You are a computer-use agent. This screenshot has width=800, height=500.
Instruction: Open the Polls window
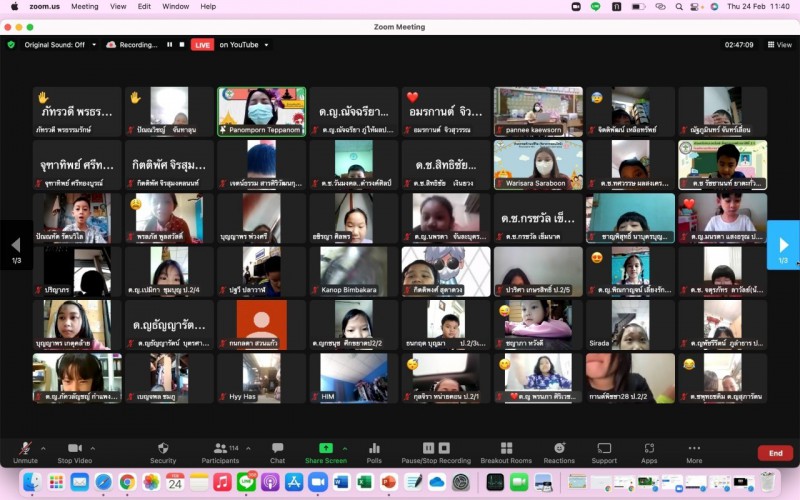click(x=374, y=452)
